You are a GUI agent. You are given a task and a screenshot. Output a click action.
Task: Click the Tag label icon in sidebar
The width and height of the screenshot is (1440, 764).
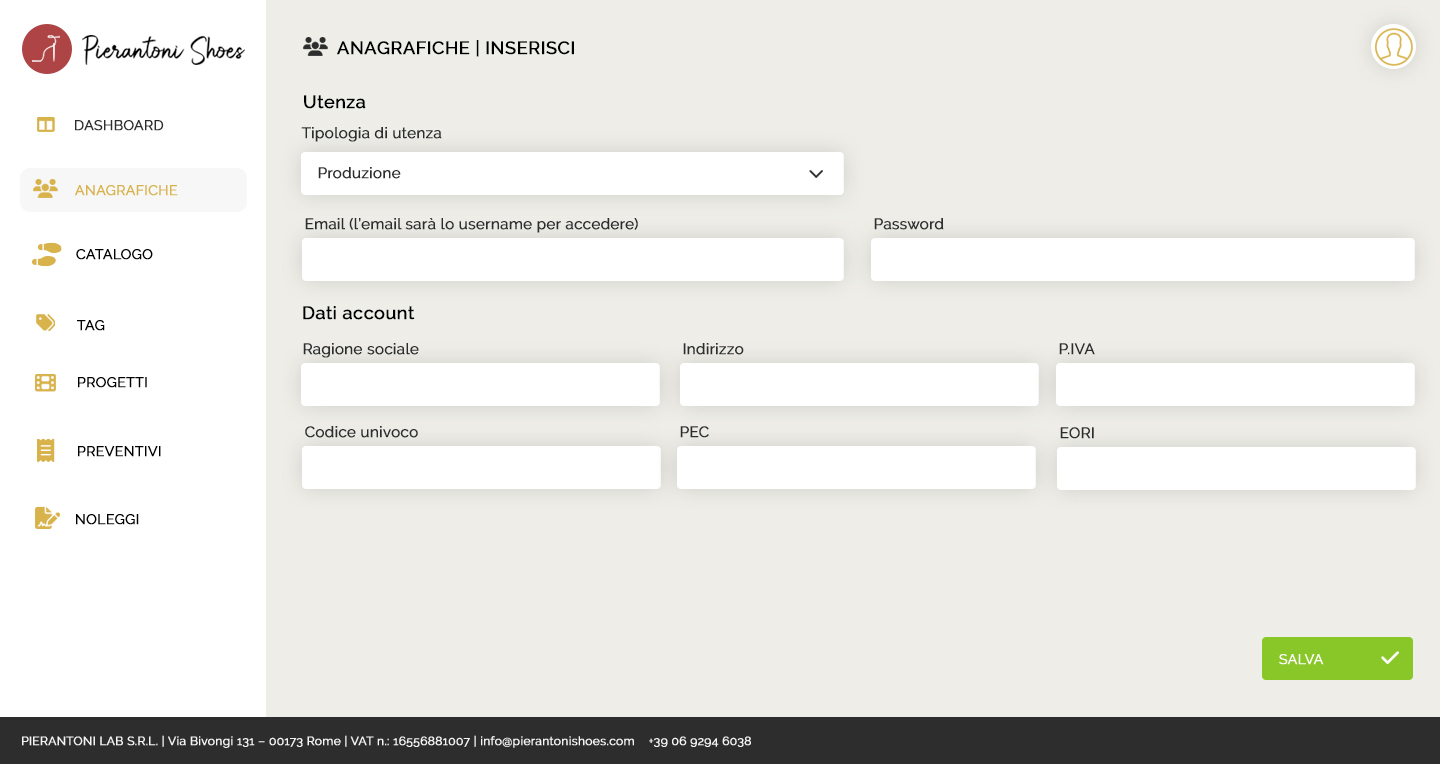(46, 323)
